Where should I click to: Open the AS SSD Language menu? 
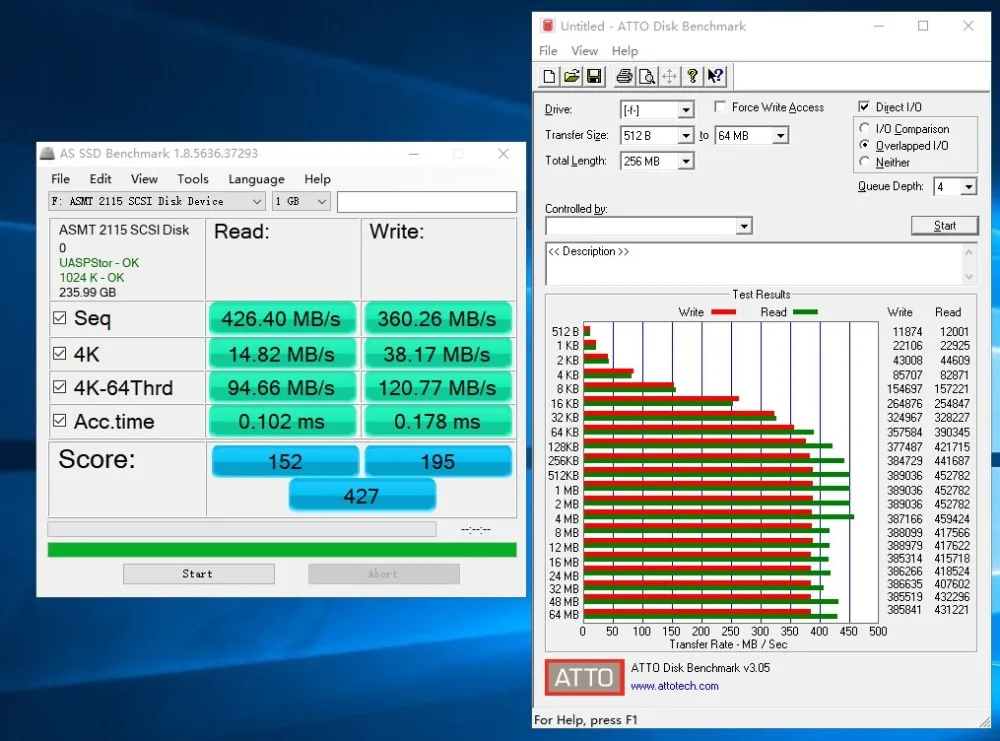(256, 179)
